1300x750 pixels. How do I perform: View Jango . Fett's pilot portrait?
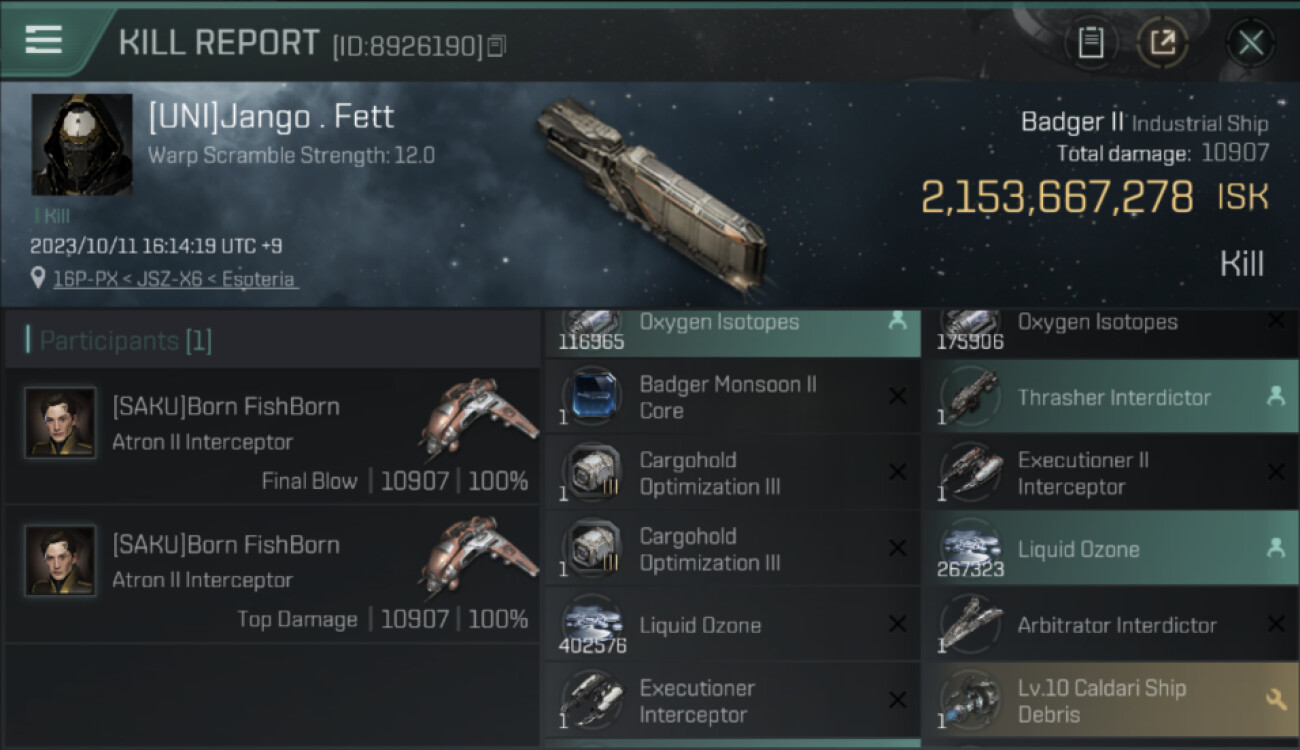(82, 144)
